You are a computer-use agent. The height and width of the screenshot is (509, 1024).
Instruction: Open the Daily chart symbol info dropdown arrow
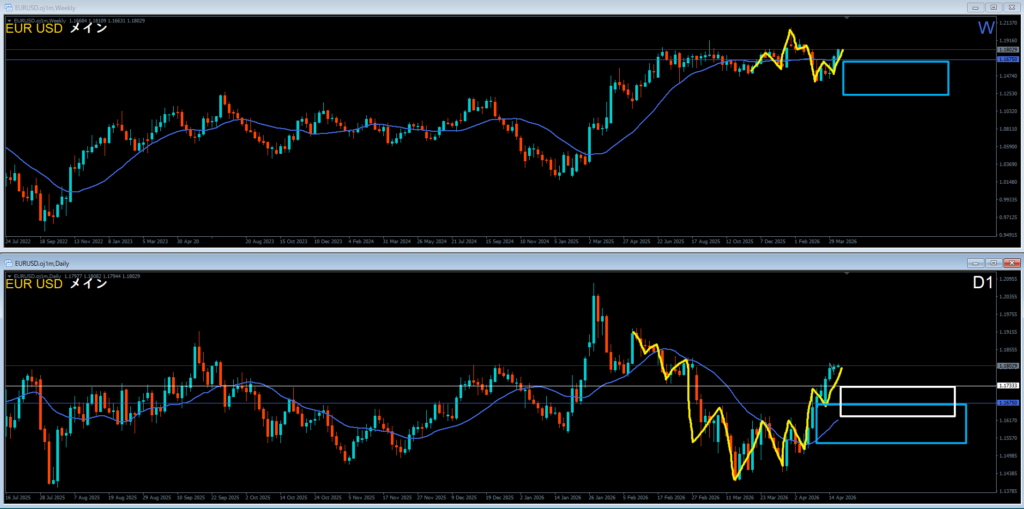[x=8, y=276]
